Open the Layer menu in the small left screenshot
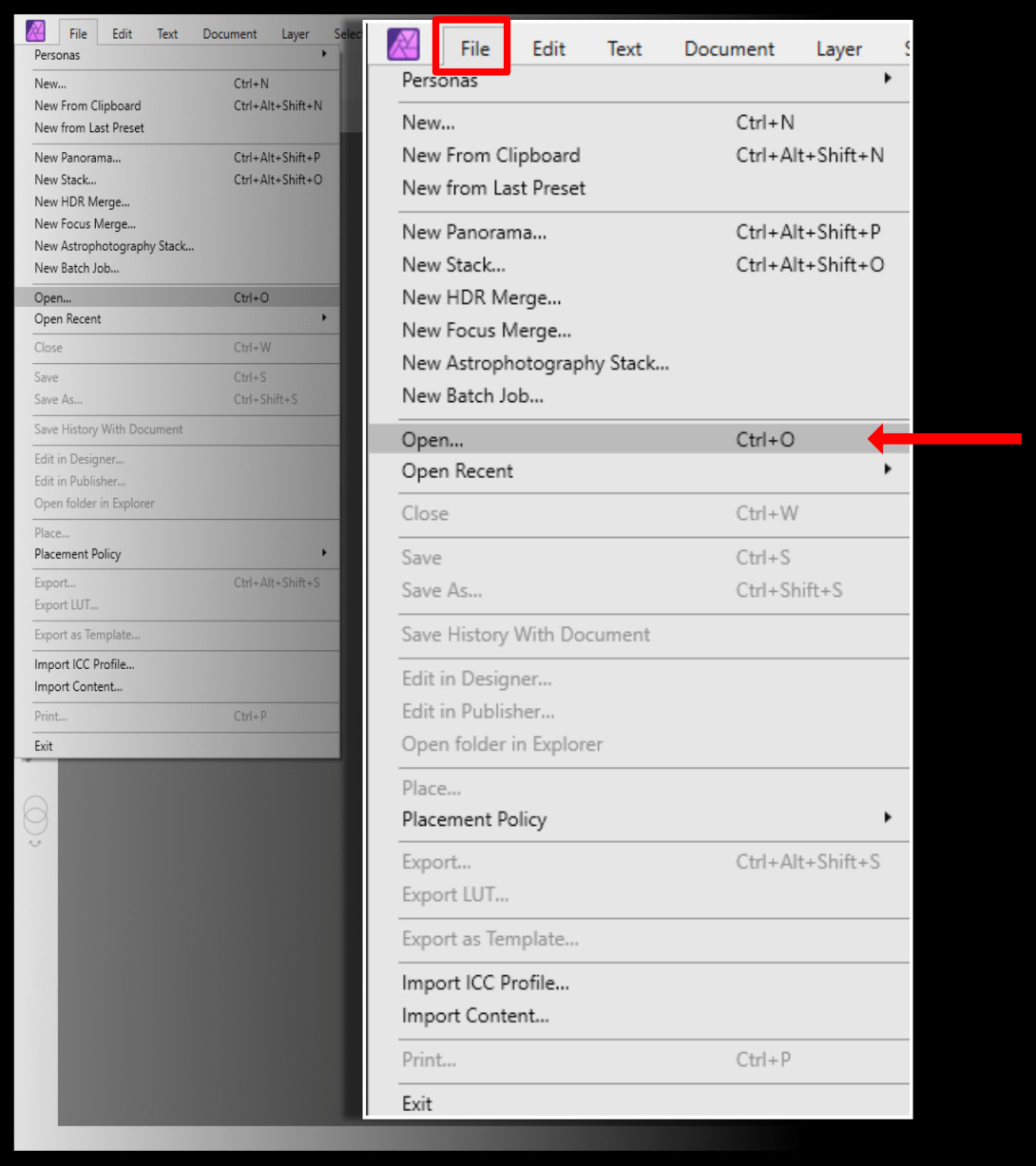 pos(296,33)
